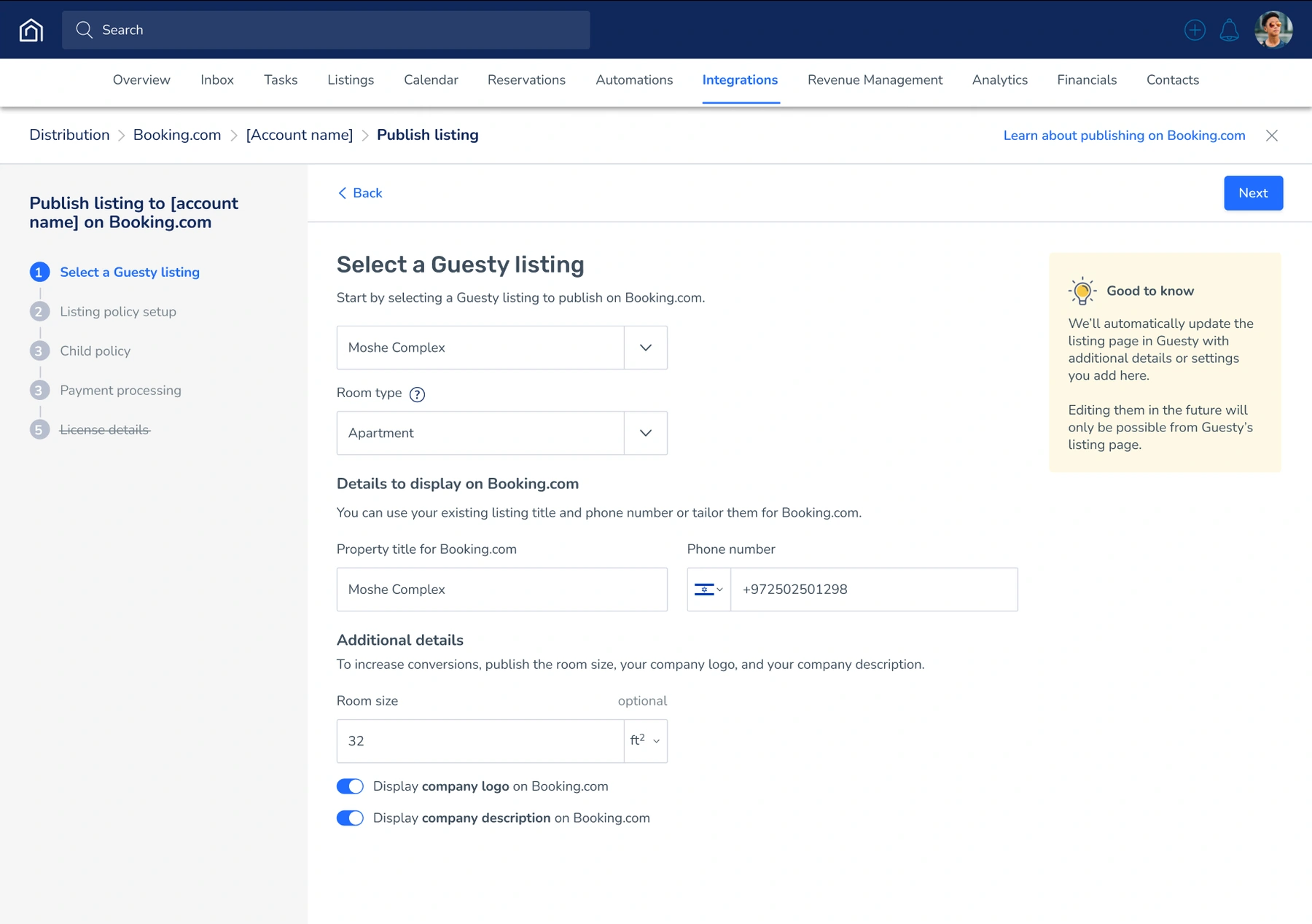Open the user profile avatar
Viewport: 1312px width, 924px height.
click(1273, 30)
